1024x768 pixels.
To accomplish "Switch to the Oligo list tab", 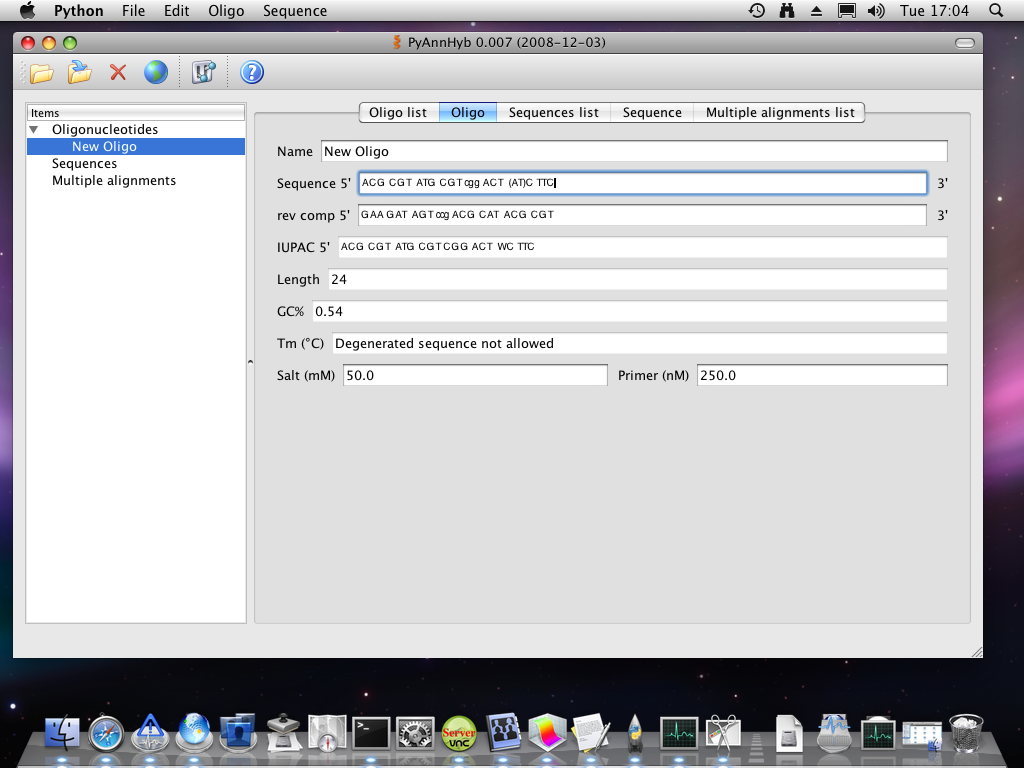I will coord(398,113).
